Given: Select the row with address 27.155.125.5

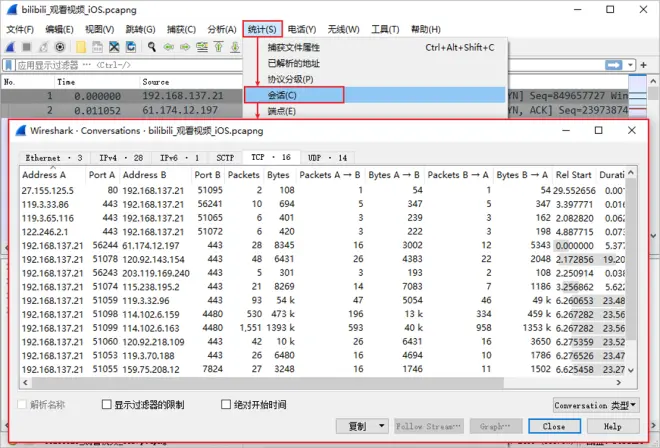Looking at the screenshot, I should [322, 190].
